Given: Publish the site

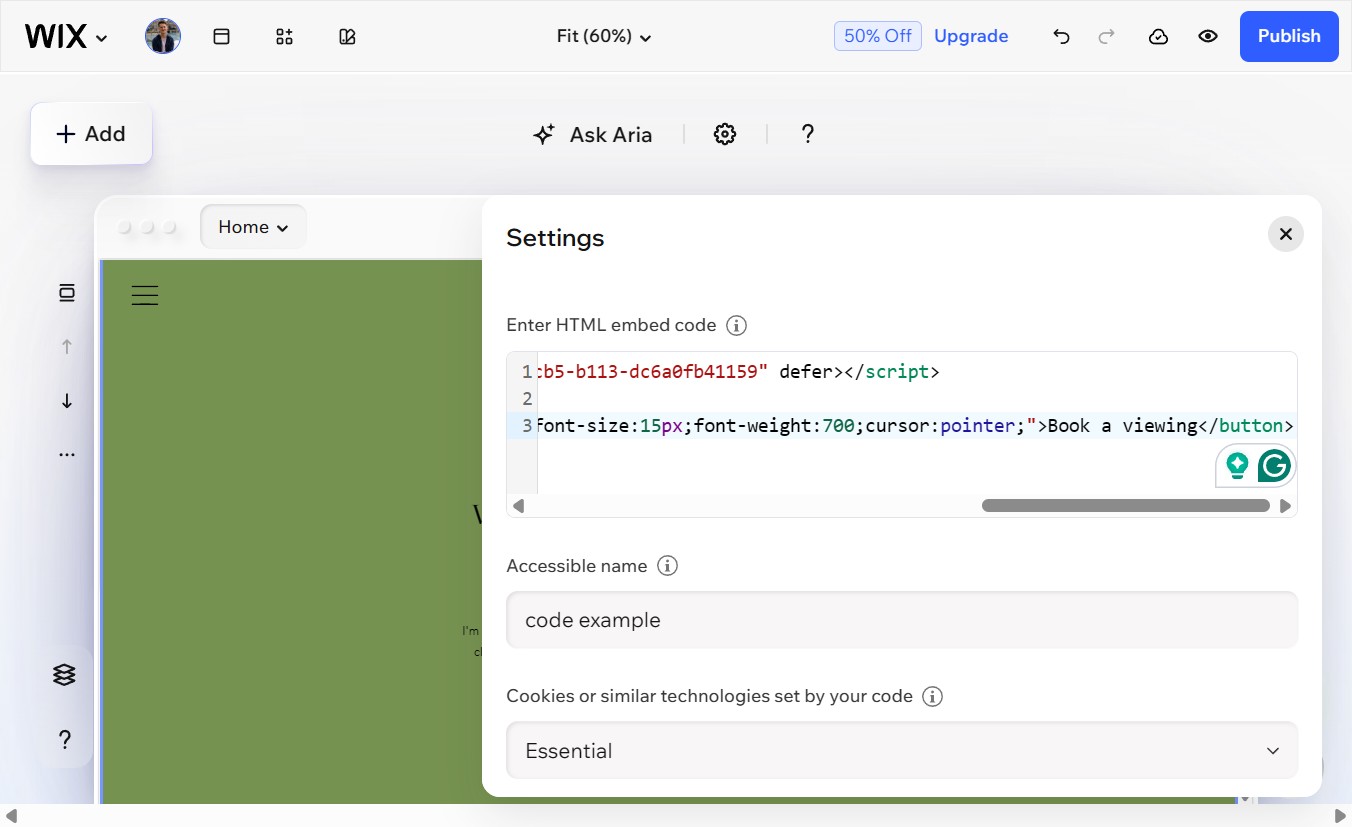Looking at the screenshot, I should pyautogui.click(x=1289, y=36).
